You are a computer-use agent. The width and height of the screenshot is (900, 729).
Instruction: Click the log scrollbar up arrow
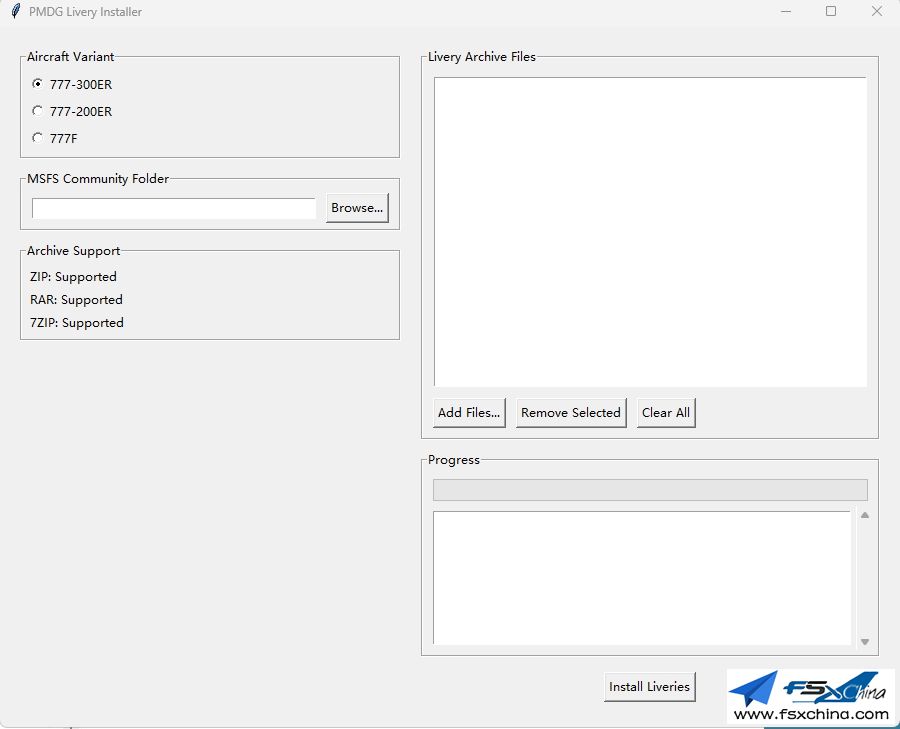[x=865, y=515]
